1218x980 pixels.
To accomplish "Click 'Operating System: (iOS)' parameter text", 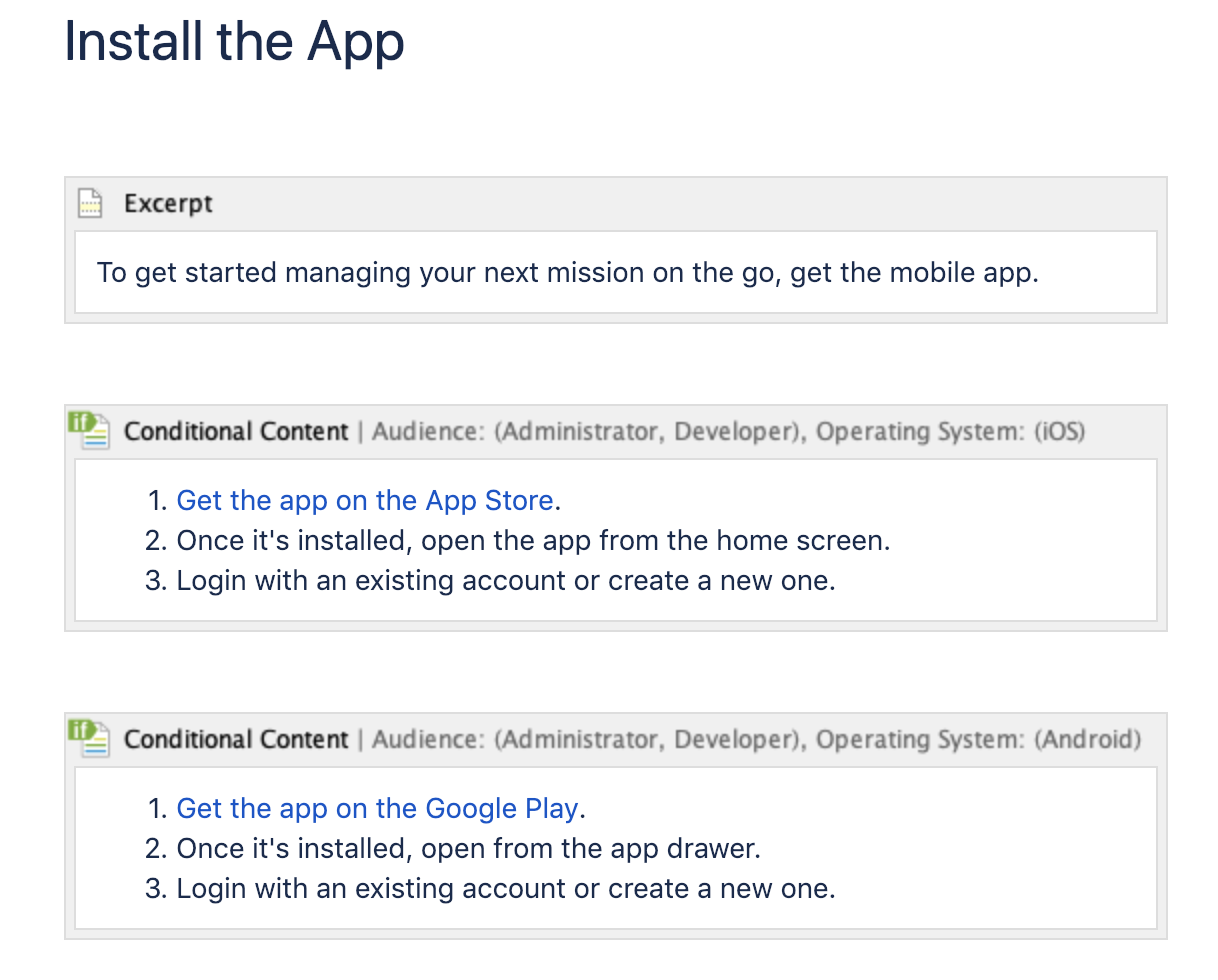I will [950, 432].
